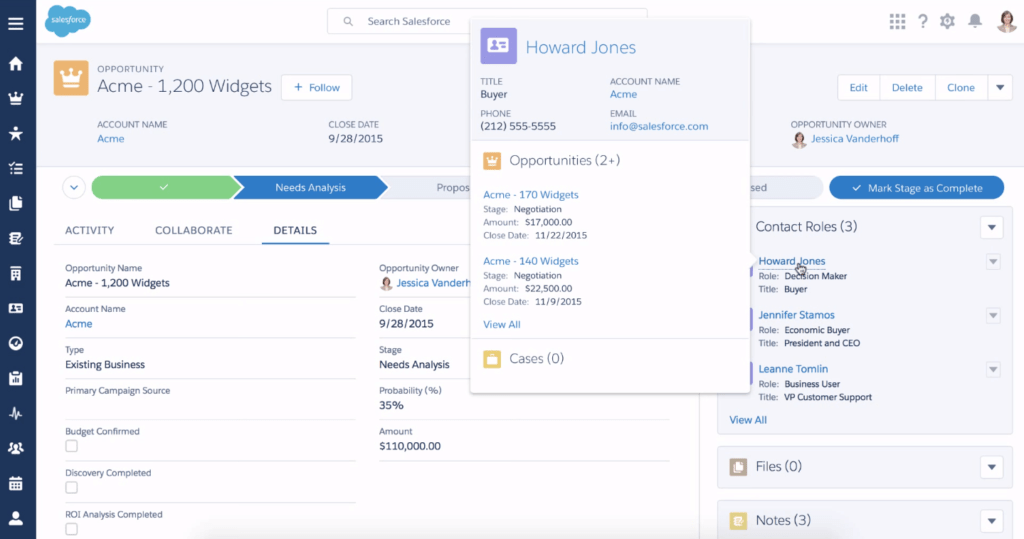Viewport: 1024px width, 539px height.
Task: Go to Home in the sidebar
Action: point(16,63)
